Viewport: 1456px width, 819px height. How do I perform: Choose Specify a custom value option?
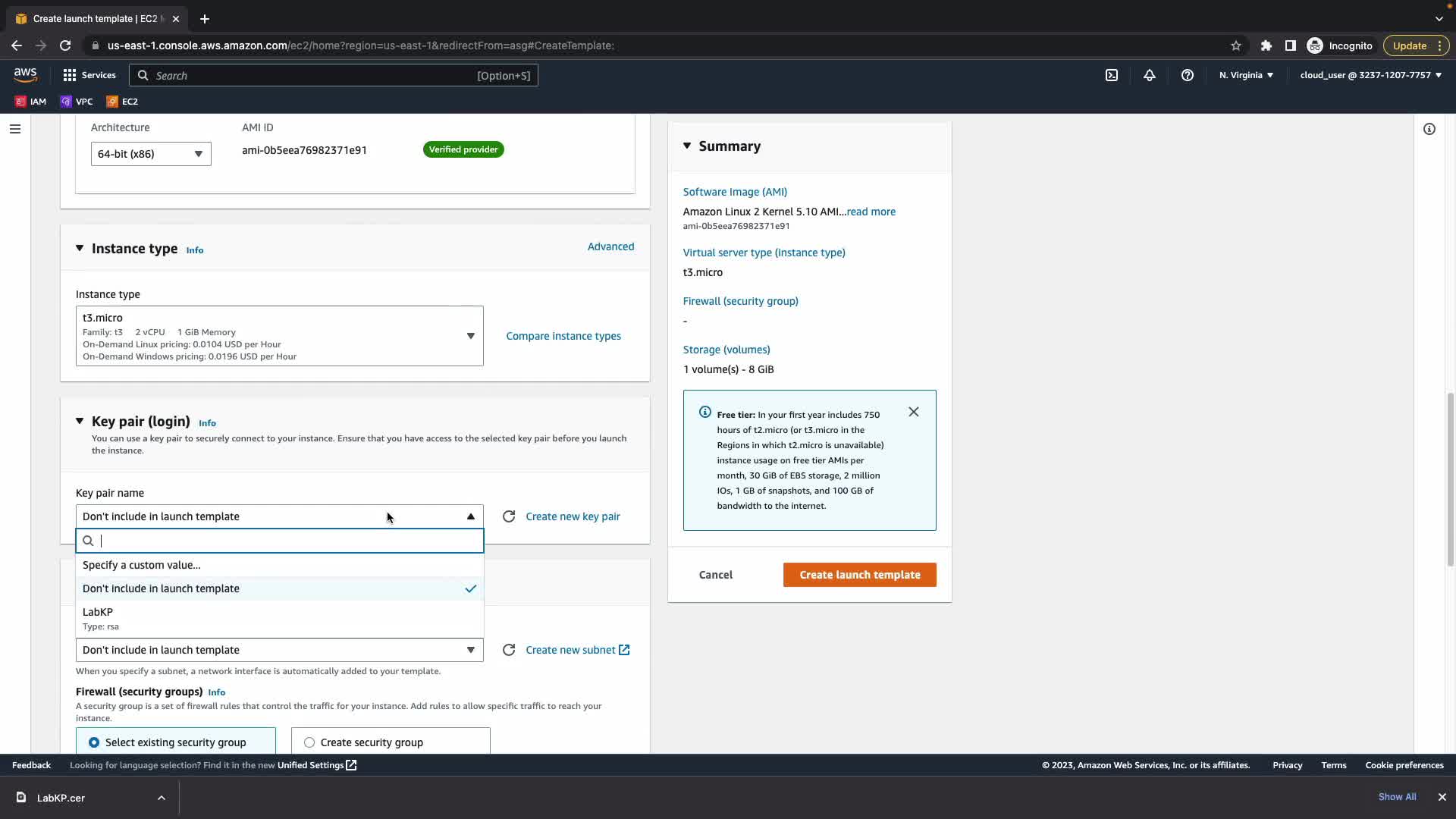[142, 565]
